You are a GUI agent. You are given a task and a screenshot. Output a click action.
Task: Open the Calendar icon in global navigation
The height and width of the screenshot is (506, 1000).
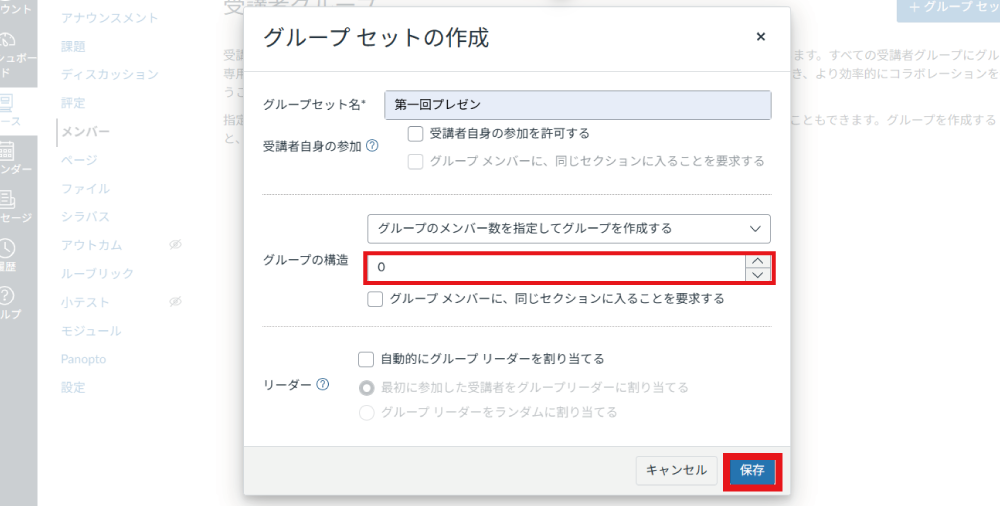point(6,151)
